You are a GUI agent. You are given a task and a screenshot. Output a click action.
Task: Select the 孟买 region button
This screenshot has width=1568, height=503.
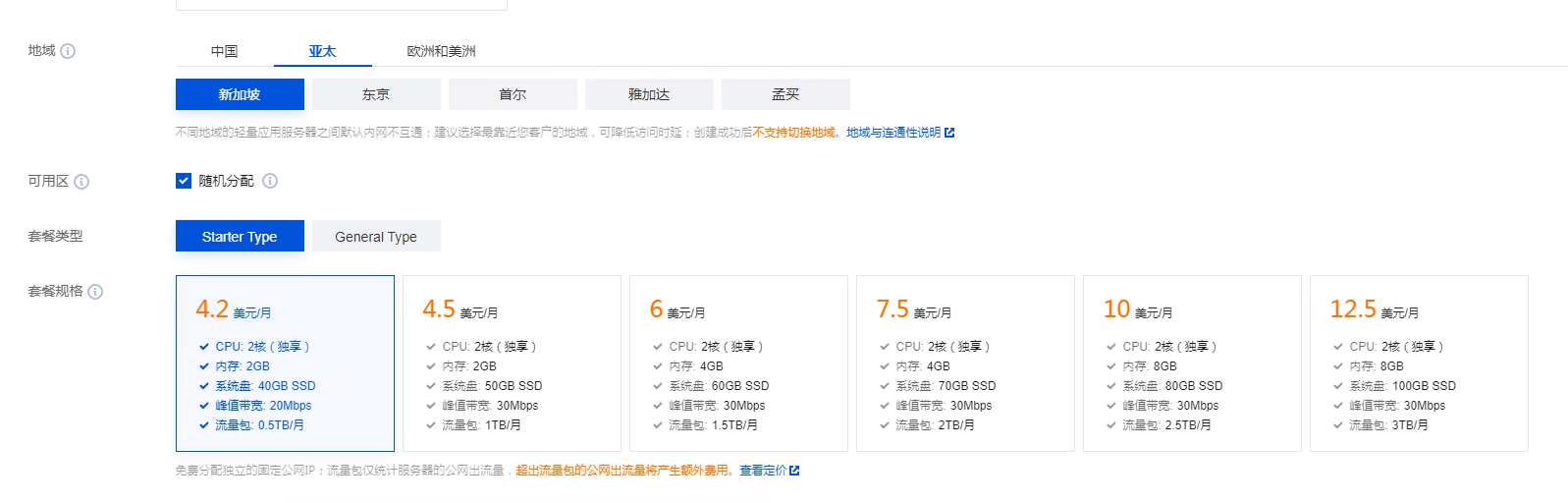coord(785,94)
